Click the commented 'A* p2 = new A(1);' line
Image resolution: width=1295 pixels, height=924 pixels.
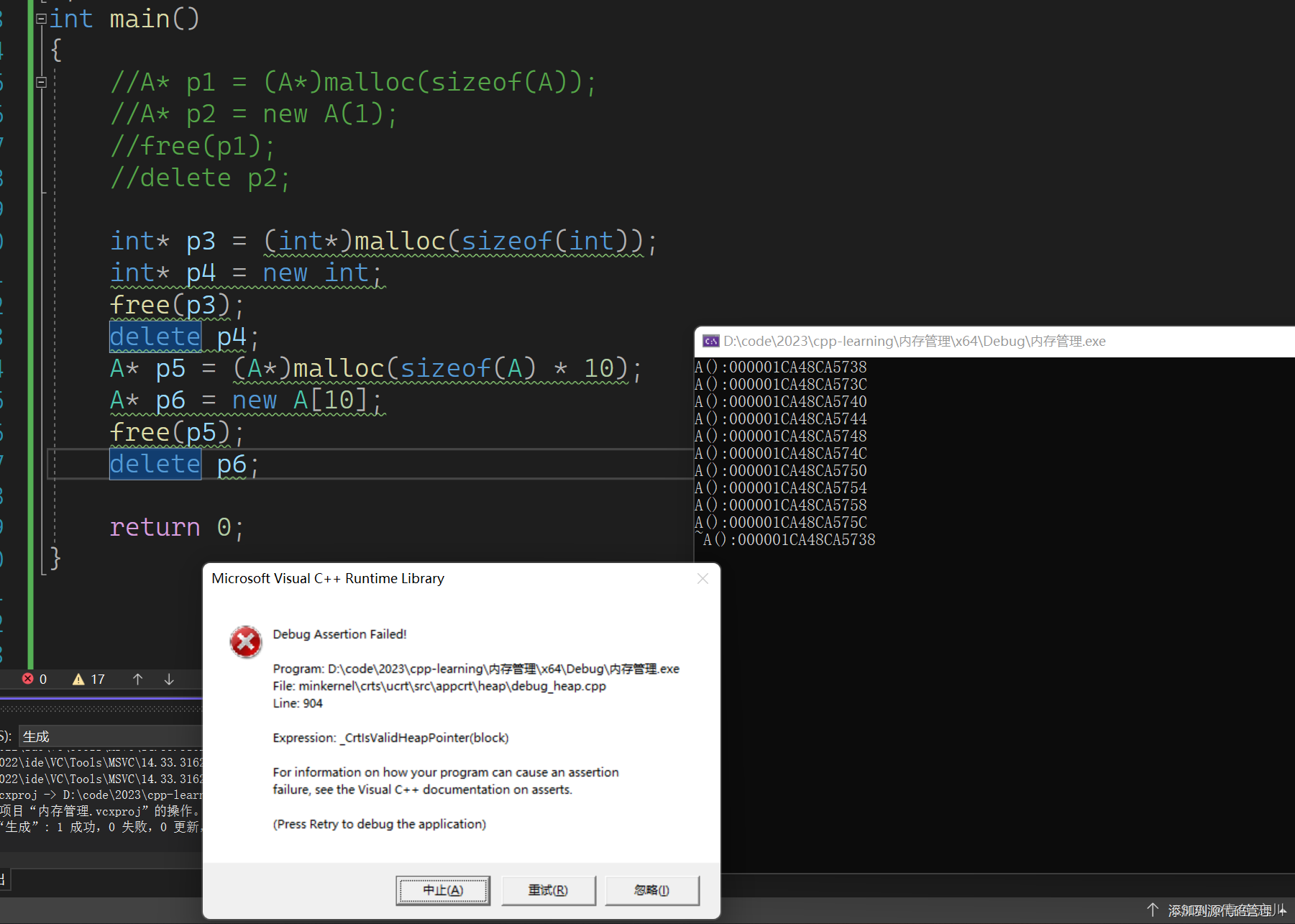point(254,114)
